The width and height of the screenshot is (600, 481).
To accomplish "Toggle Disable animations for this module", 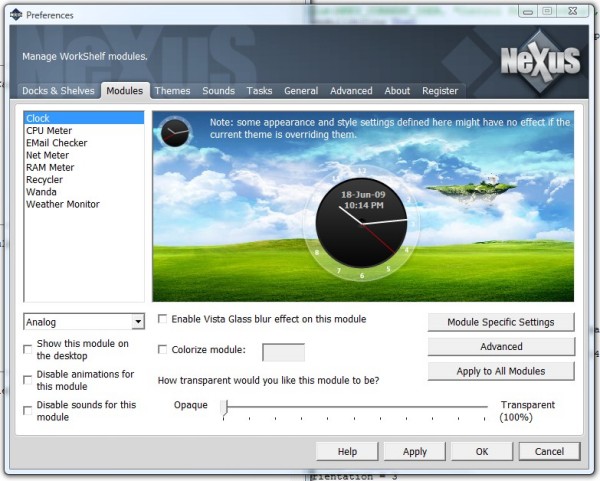I will [x=28, y=380].
